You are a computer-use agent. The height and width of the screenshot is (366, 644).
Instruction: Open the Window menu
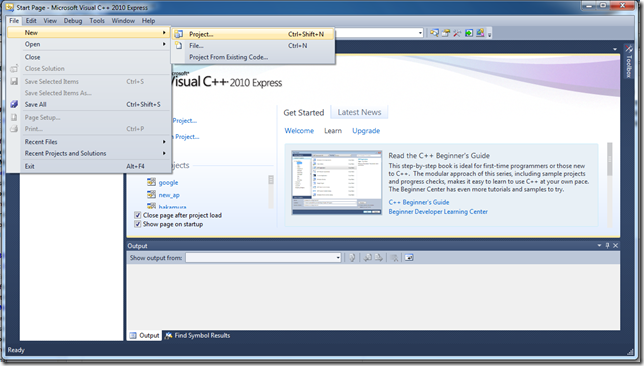point(123,21)
